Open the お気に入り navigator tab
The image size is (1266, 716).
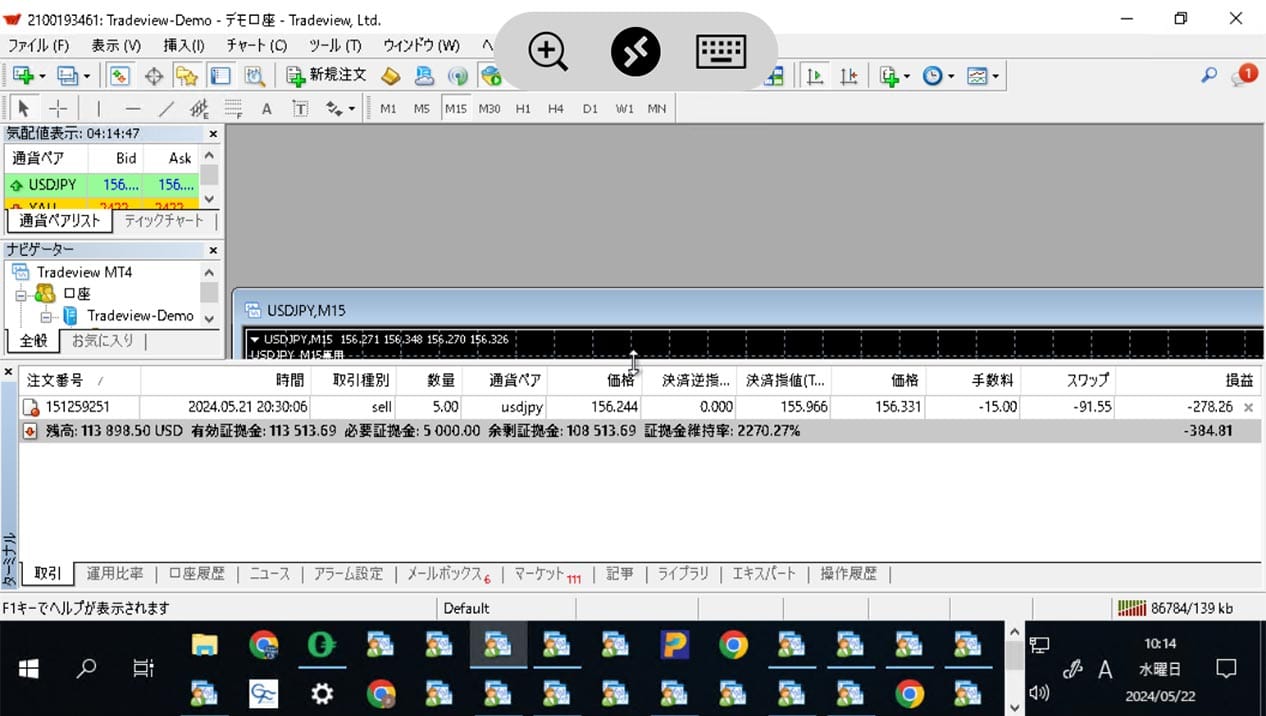[103, 341]
